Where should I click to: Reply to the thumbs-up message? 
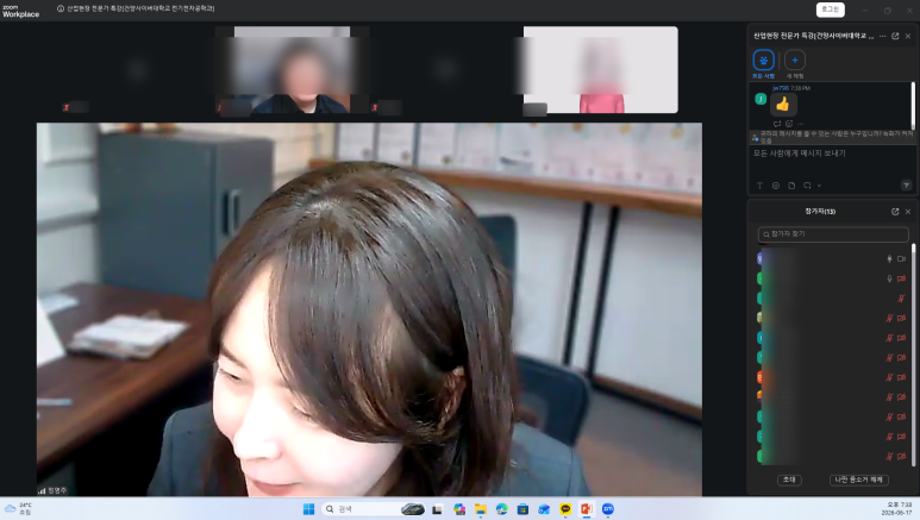[x=777, y=124]
